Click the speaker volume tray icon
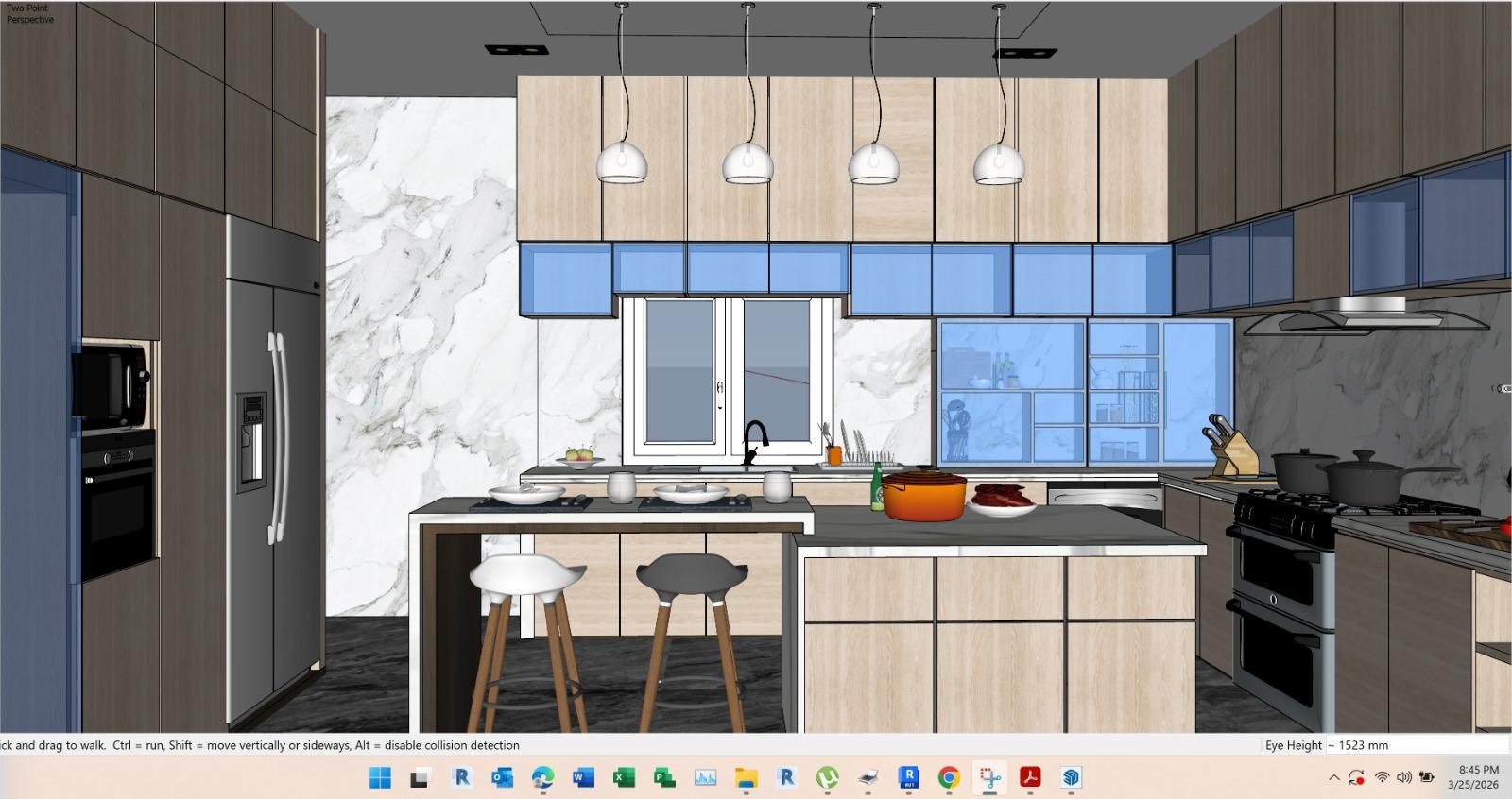 (x=1403, y=777)
